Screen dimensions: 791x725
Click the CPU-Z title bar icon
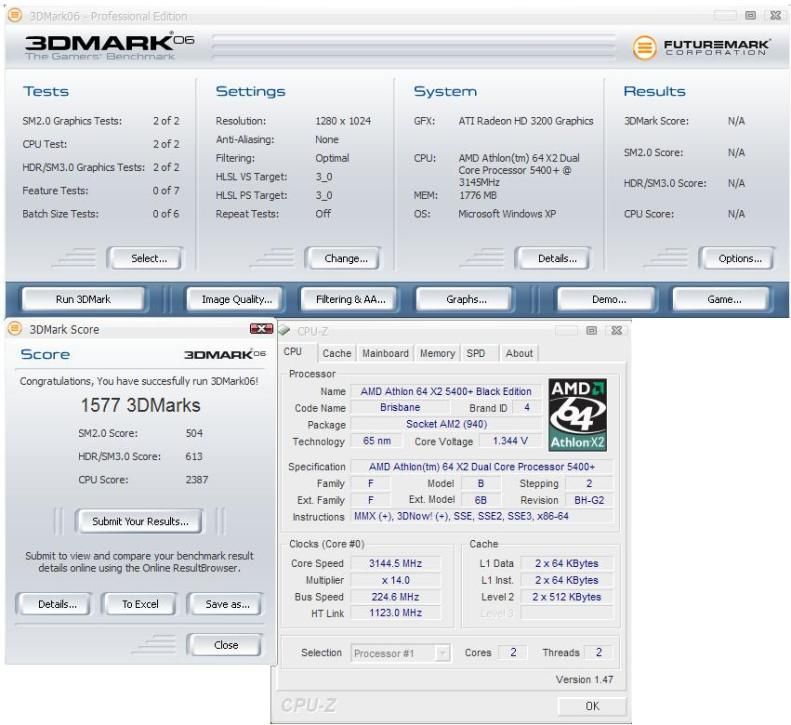[285, 331]
